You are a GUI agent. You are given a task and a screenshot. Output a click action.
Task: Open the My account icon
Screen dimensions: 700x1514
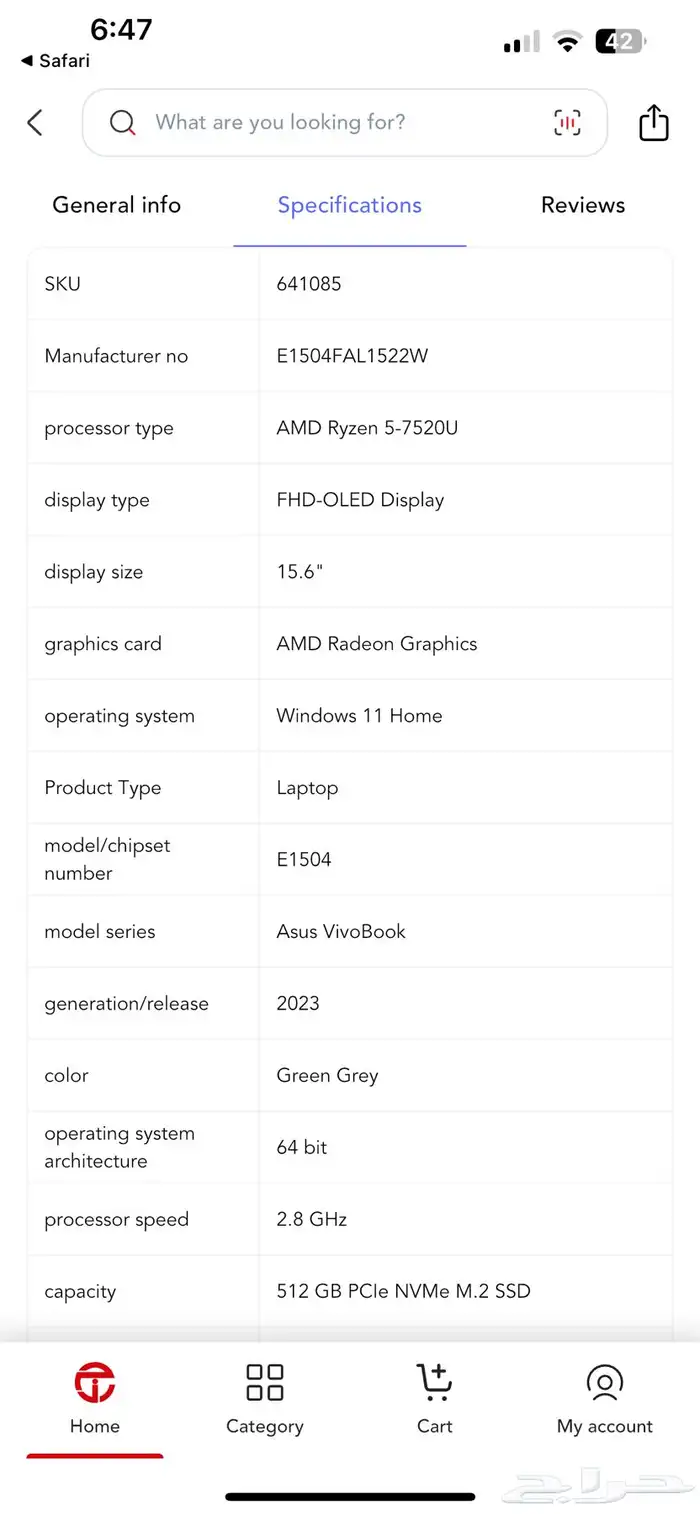click(605, 1383)
